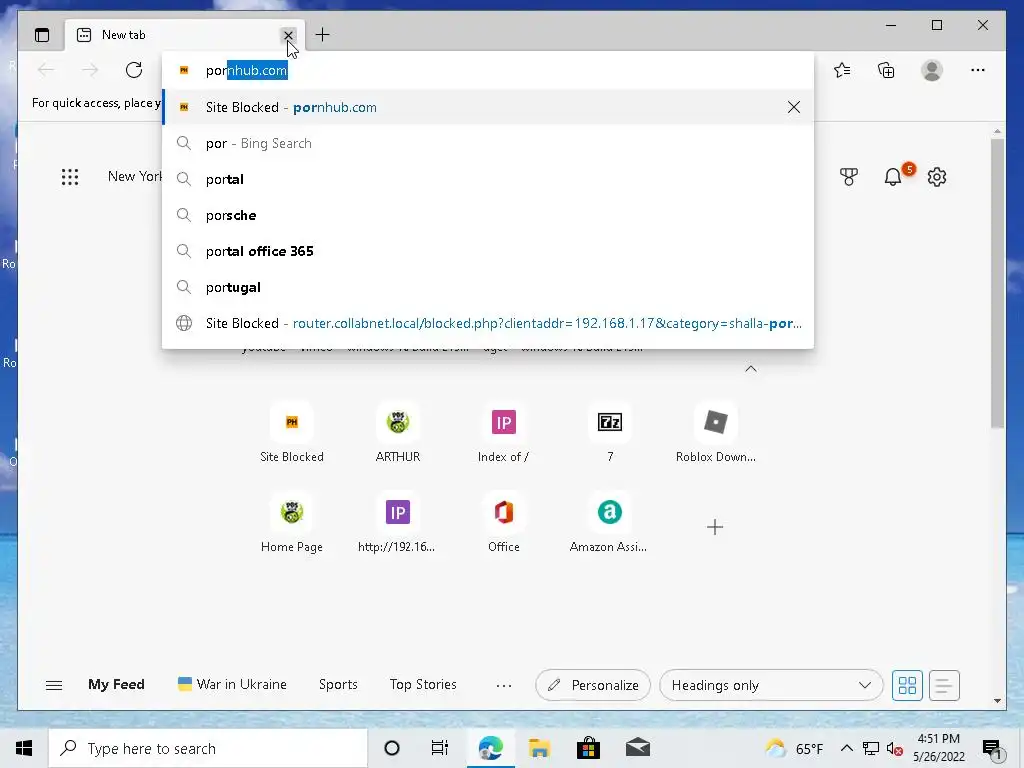This screenshot has height=768, width=1024.
Task: Refresh the current page
Action: coord(134,70)
